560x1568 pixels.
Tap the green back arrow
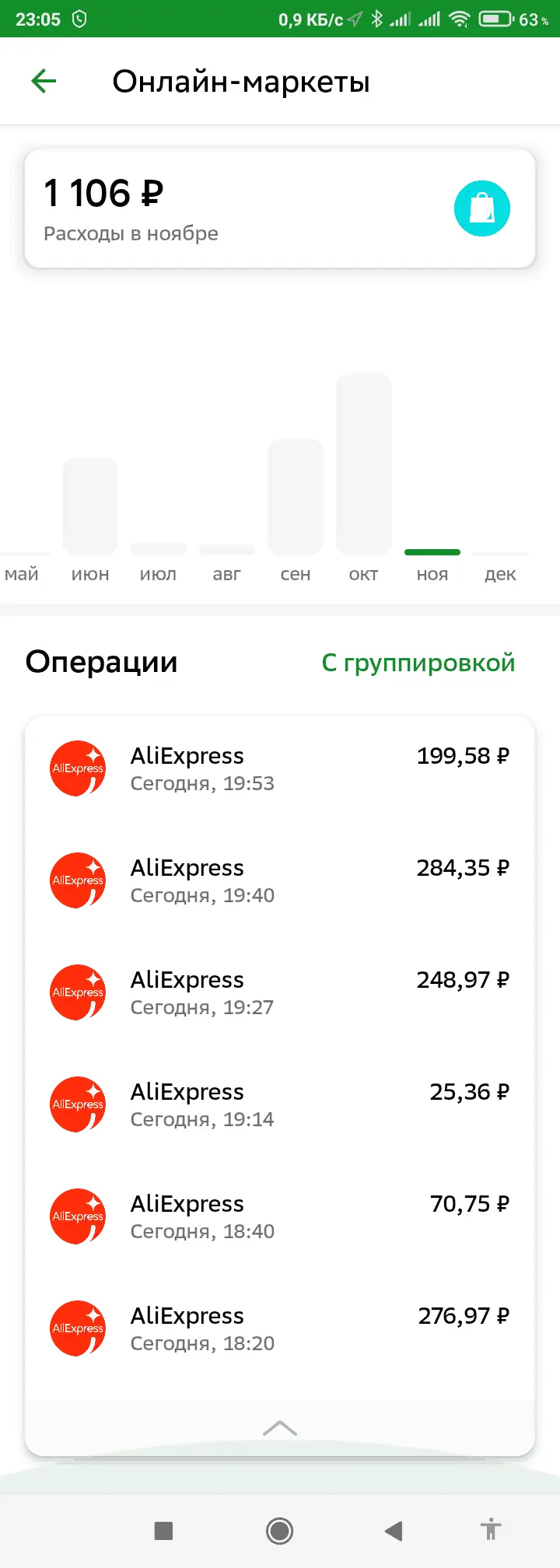(x=44, y=81)
